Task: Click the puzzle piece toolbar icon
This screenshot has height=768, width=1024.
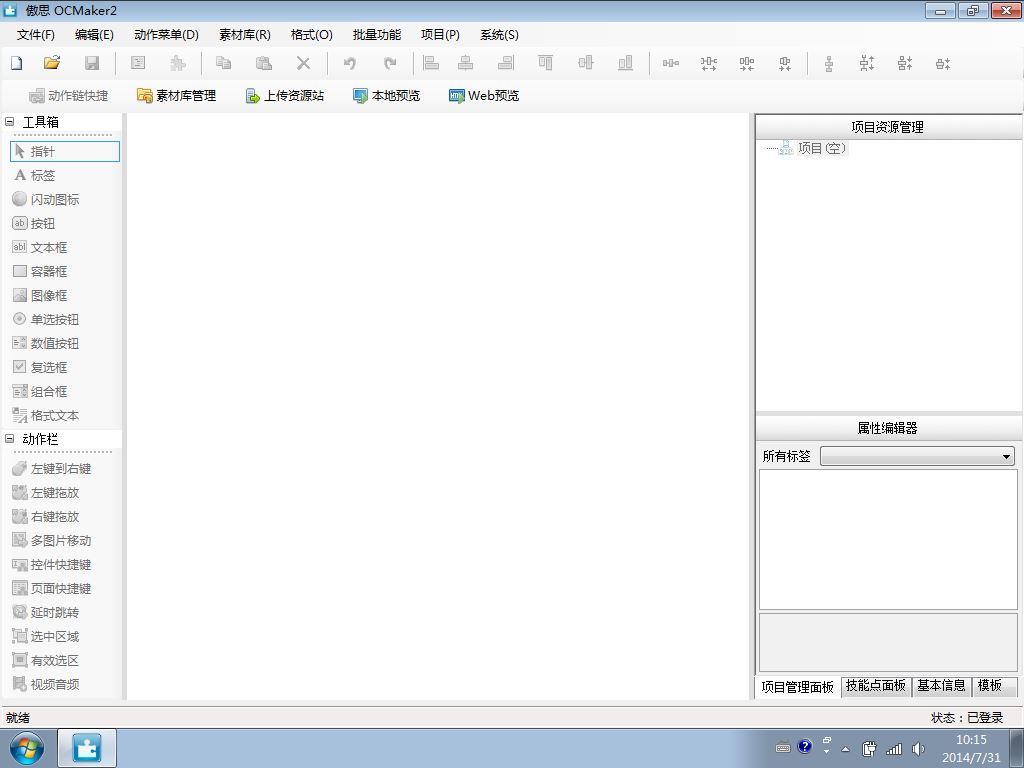Action: click(178, 63)
